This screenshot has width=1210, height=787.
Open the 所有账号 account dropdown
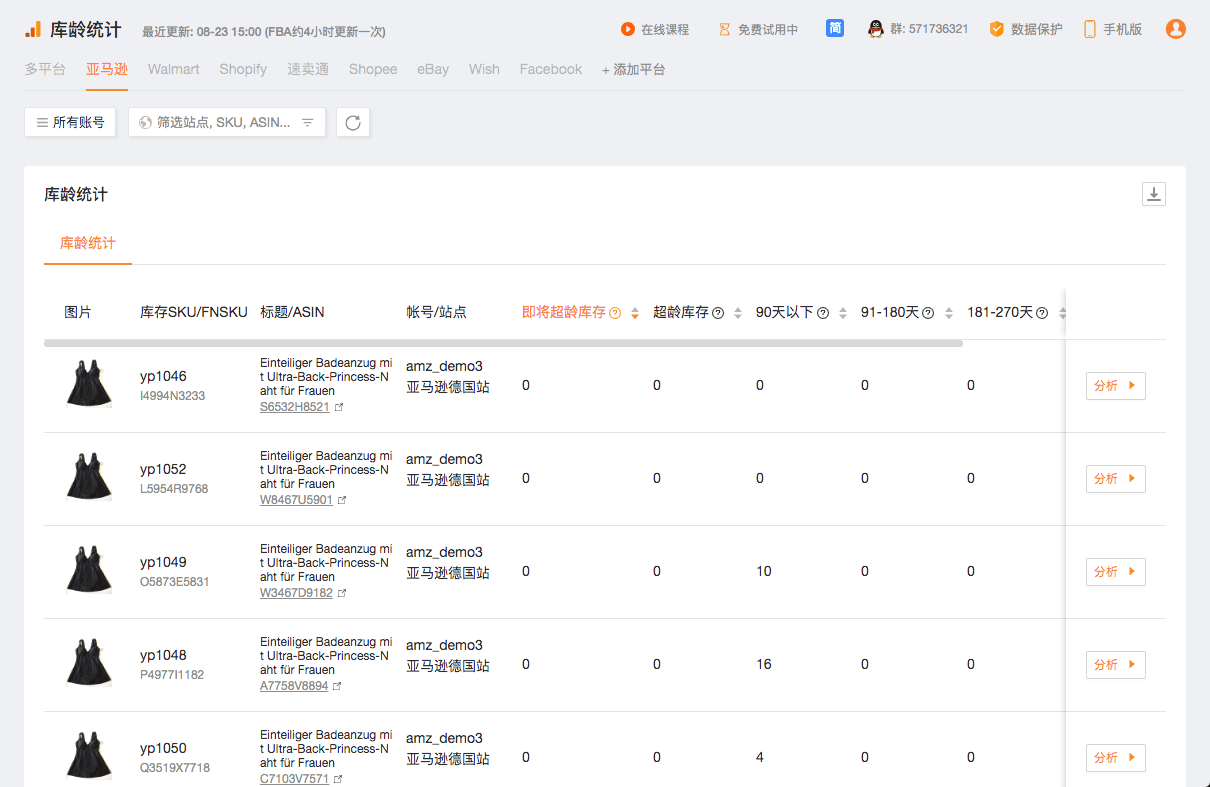[70, 122]
